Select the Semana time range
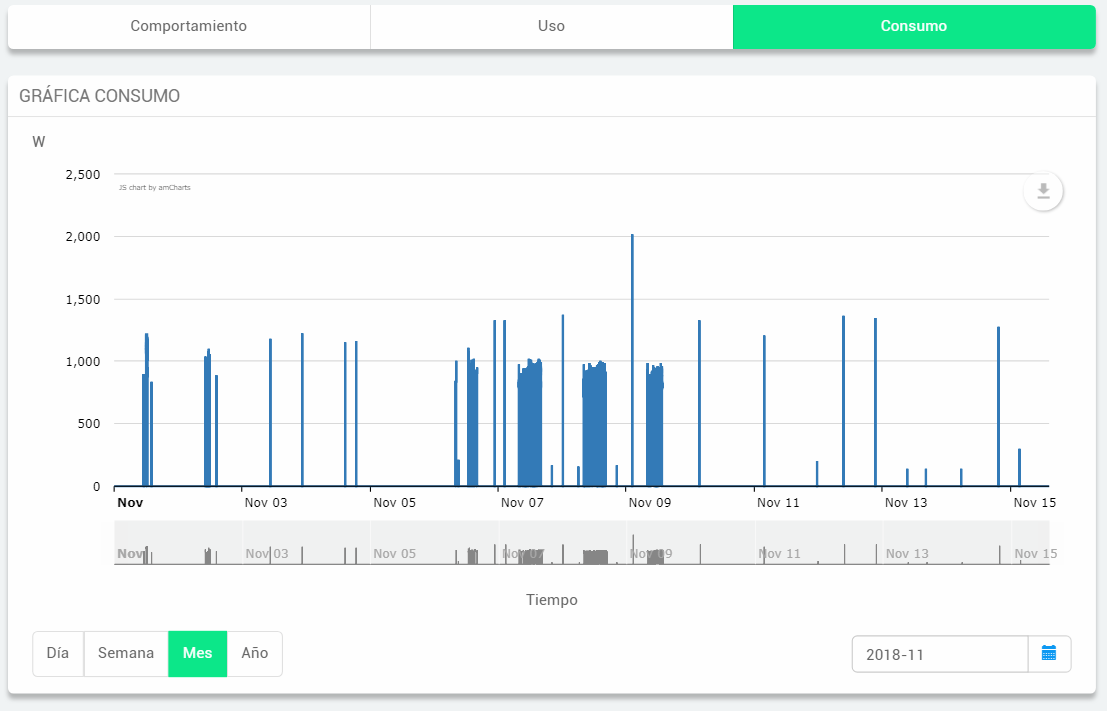 tap(126, 654)
